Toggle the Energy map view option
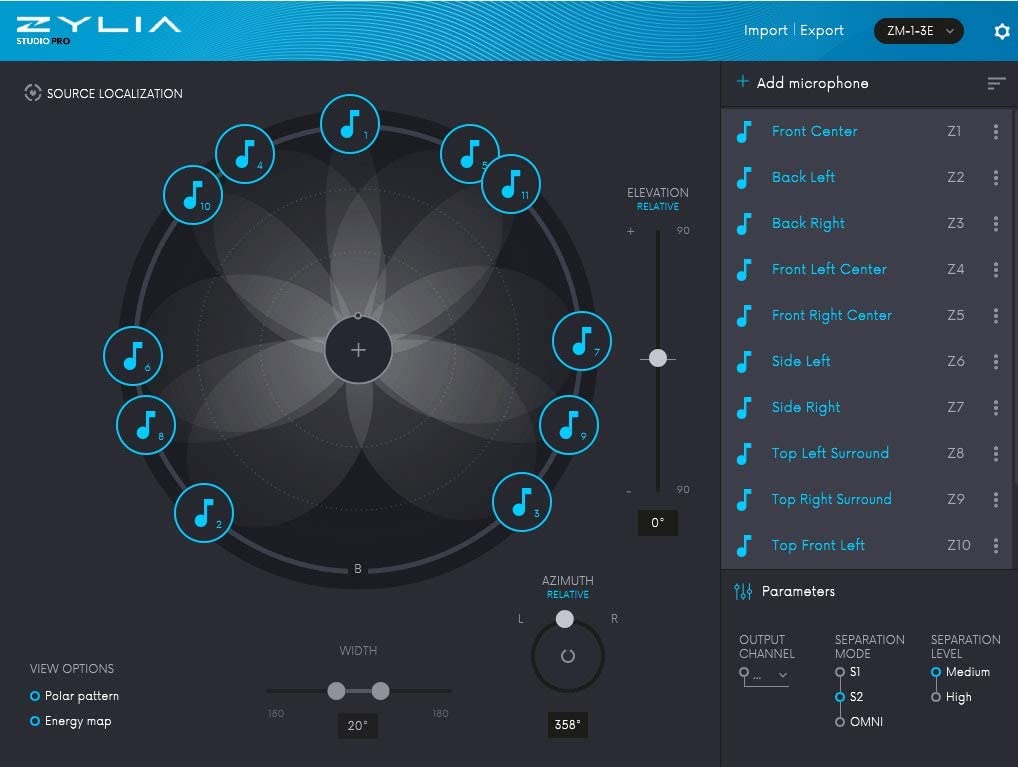The width and height of the screenshot is (1018, 767). (71, 721)
